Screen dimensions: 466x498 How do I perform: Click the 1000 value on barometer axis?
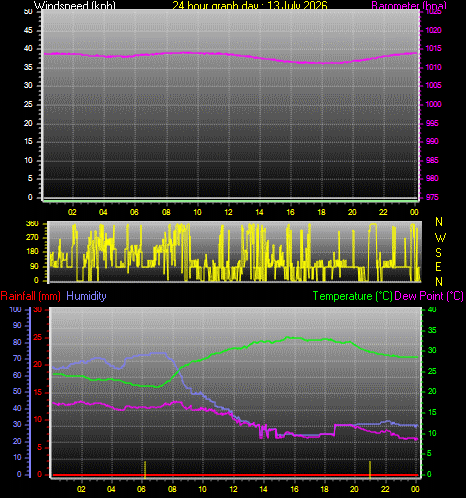433,104
